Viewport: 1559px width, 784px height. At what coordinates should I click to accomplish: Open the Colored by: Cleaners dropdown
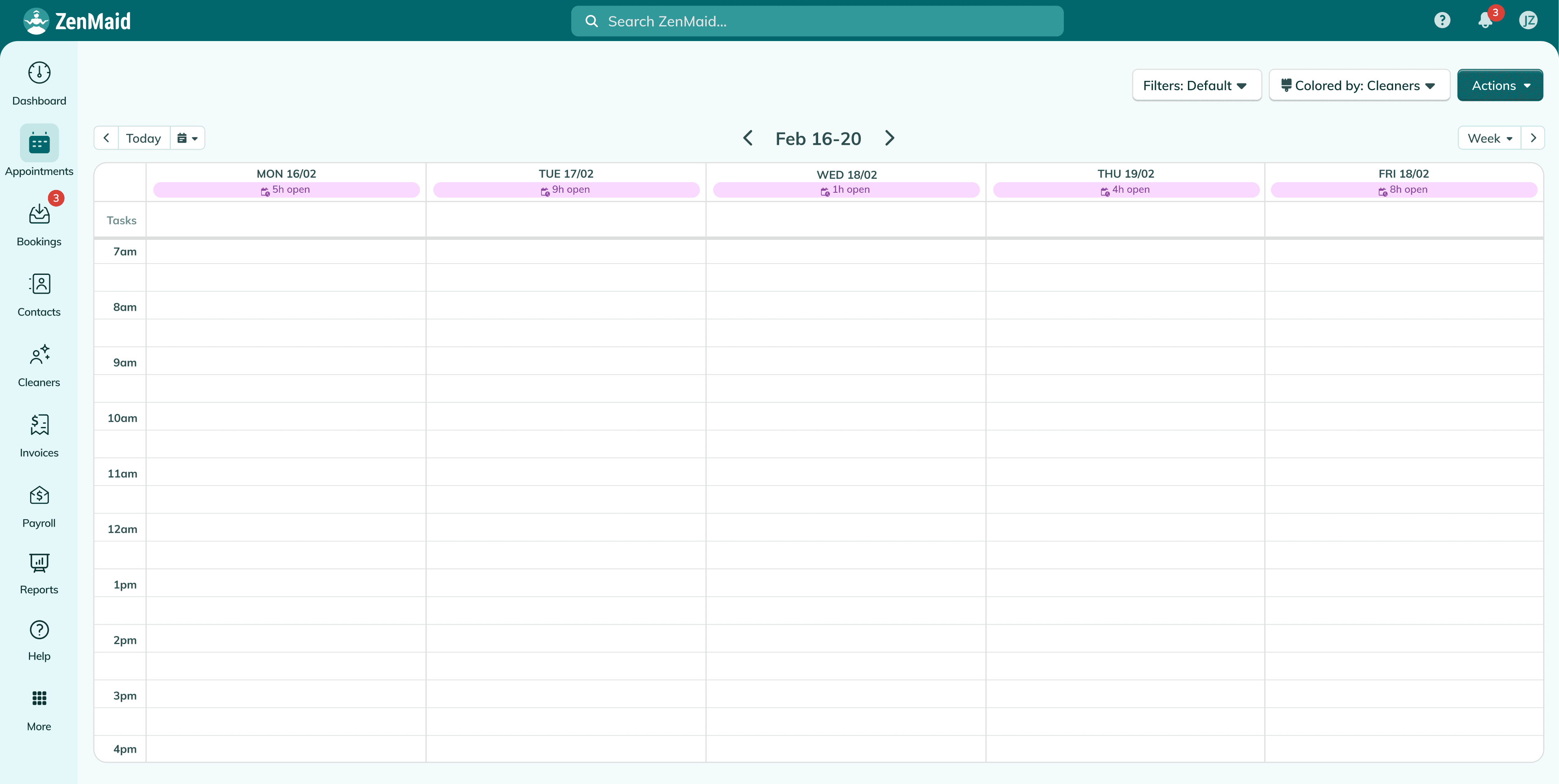pyautogui.click(x=1359, y=85)
